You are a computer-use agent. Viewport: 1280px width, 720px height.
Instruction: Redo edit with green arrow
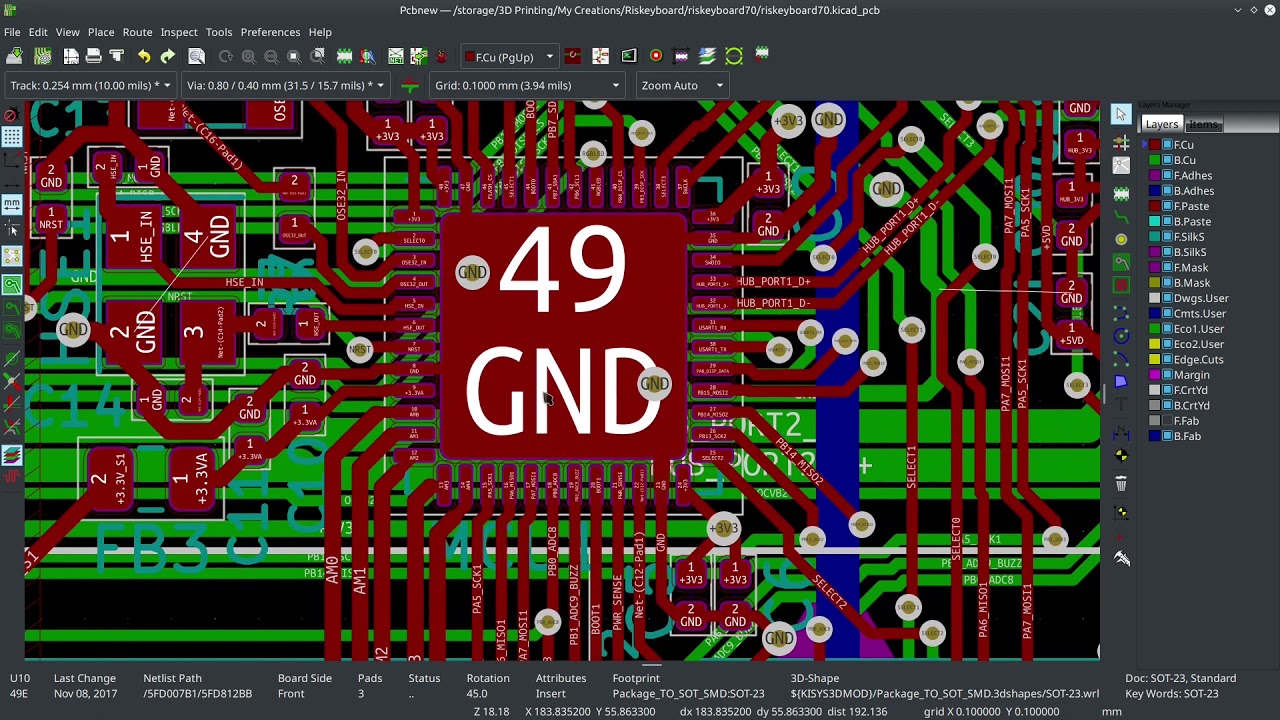[x=168, y=56]
